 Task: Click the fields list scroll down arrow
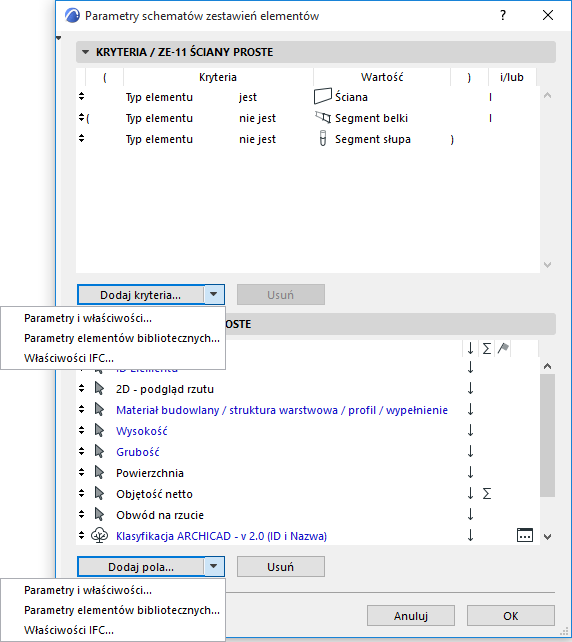coord(547,536)
